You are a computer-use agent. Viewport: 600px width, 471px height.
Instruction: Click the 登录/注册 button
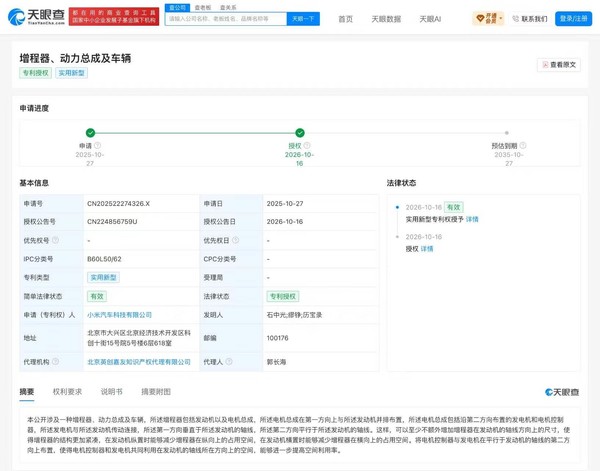pos(573,18)
